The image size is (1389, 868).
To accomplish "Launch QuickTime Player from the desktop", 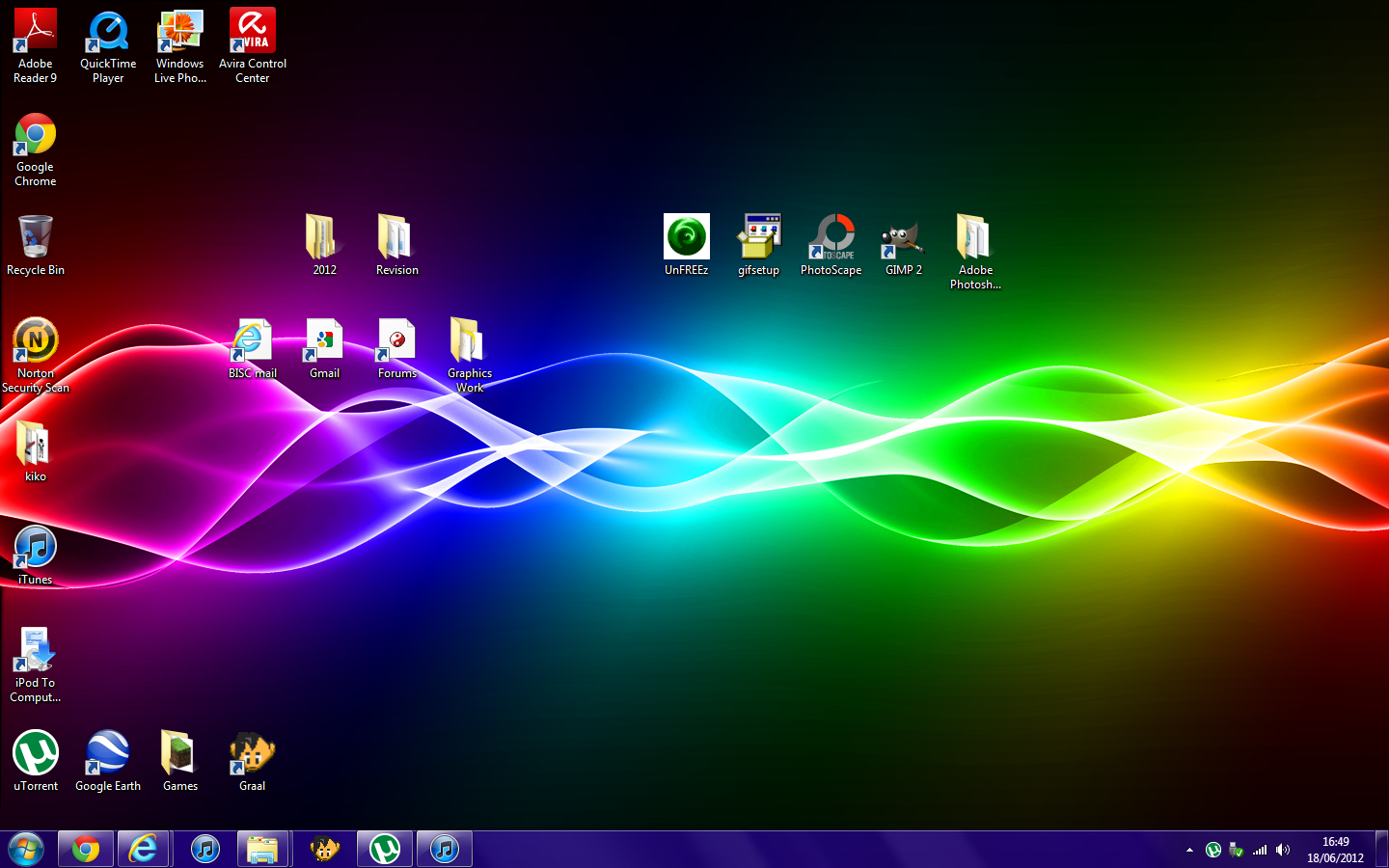I will click(x=108, y=31).
